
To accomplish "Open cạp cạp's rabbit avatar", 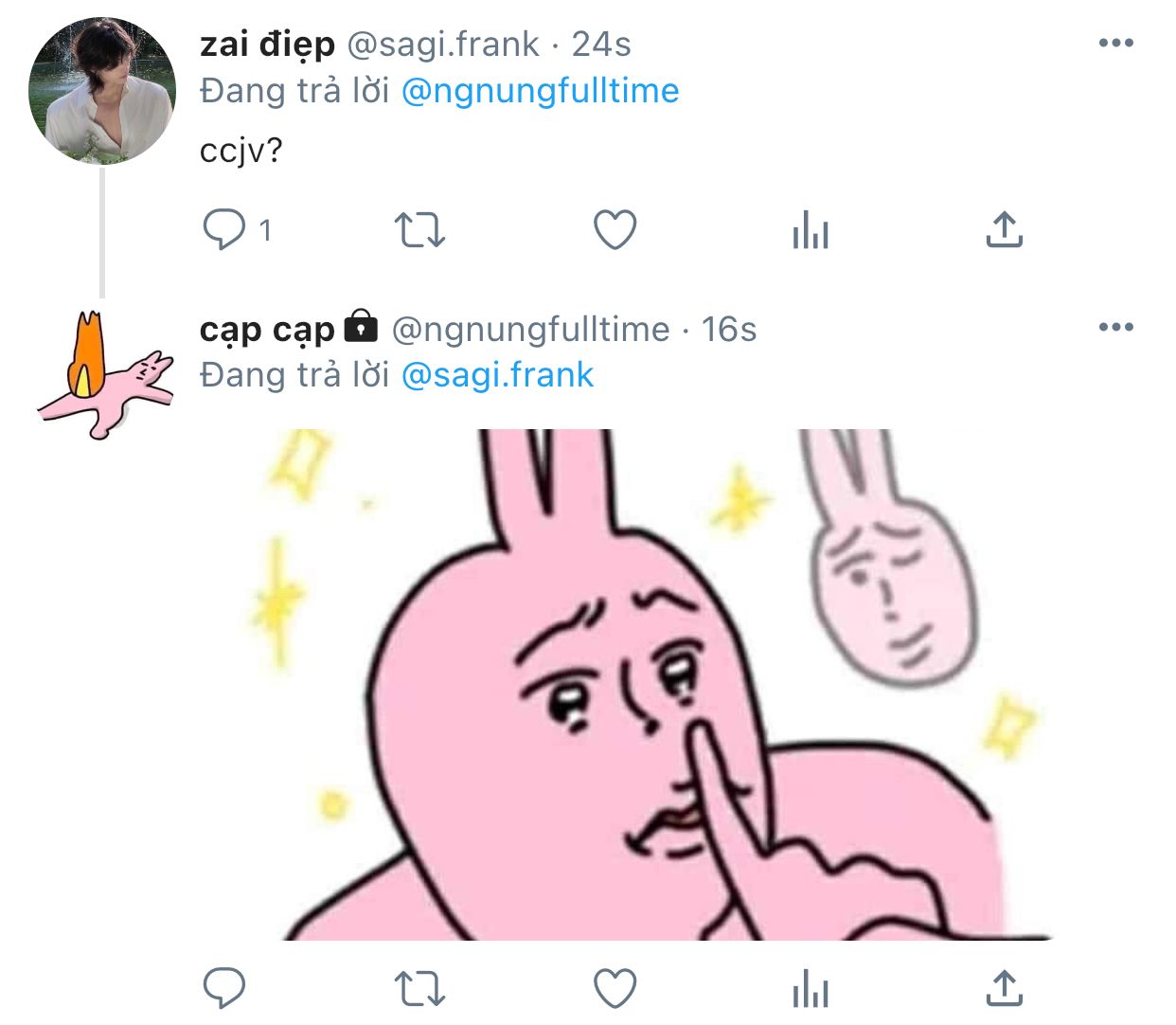I will [x=104, y=375].
